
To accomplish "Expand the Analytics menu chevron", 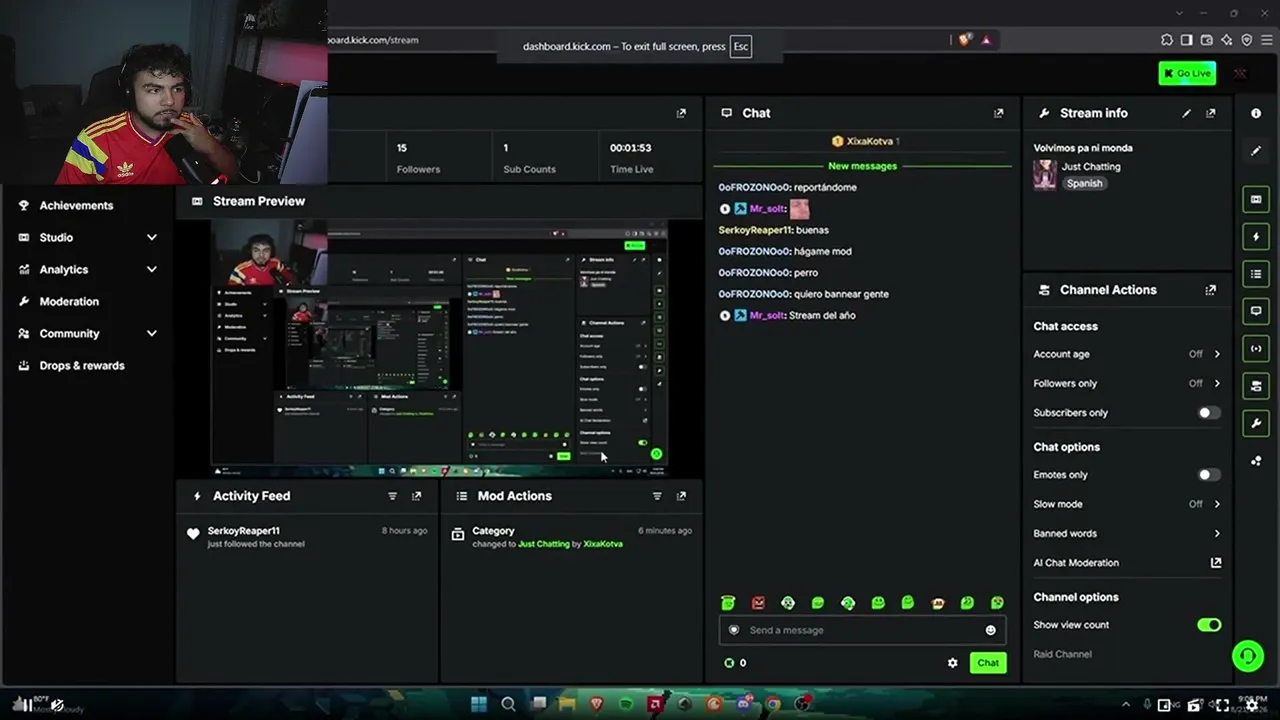I will [x=152, y=269].
